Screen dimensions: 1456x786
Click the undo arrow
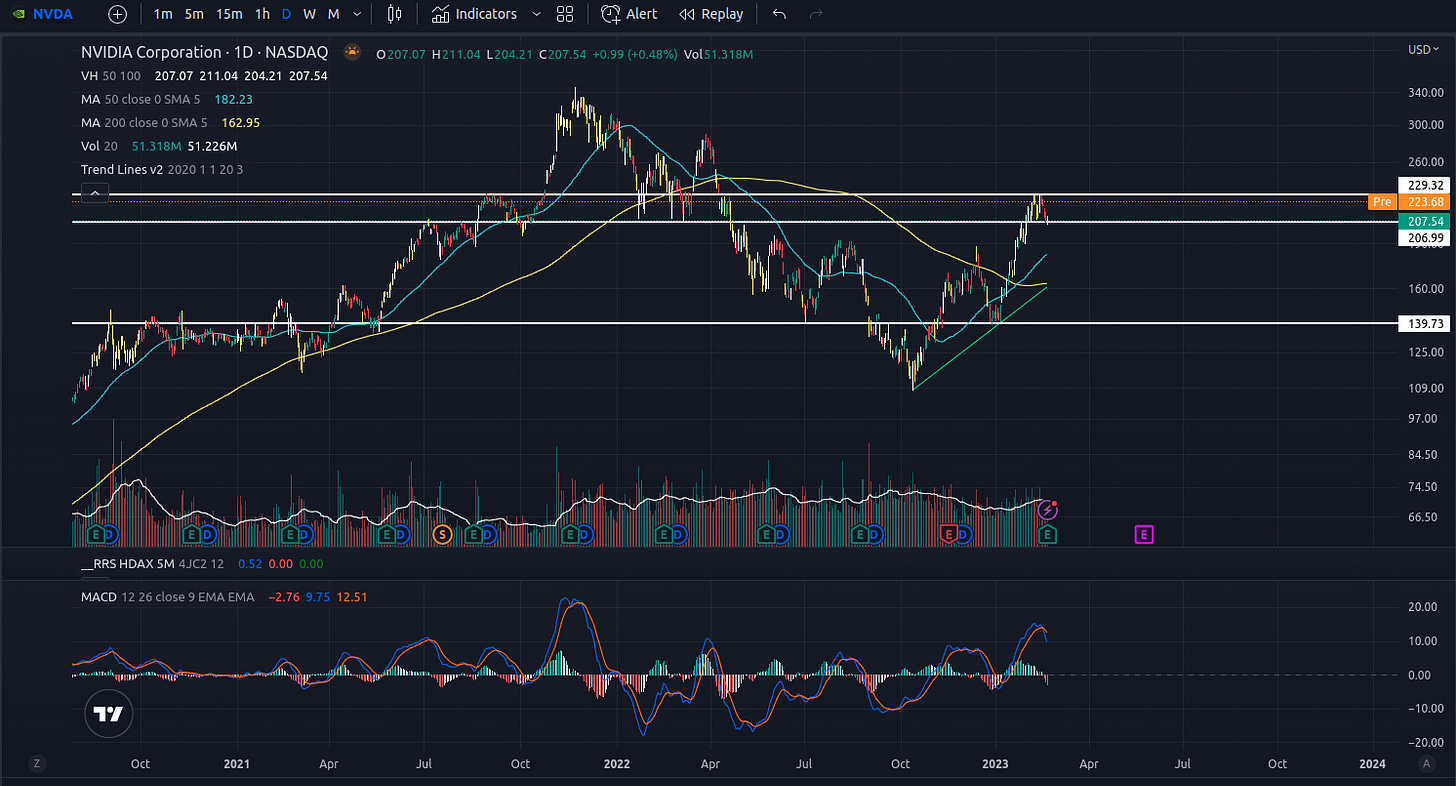pos(779,14)
